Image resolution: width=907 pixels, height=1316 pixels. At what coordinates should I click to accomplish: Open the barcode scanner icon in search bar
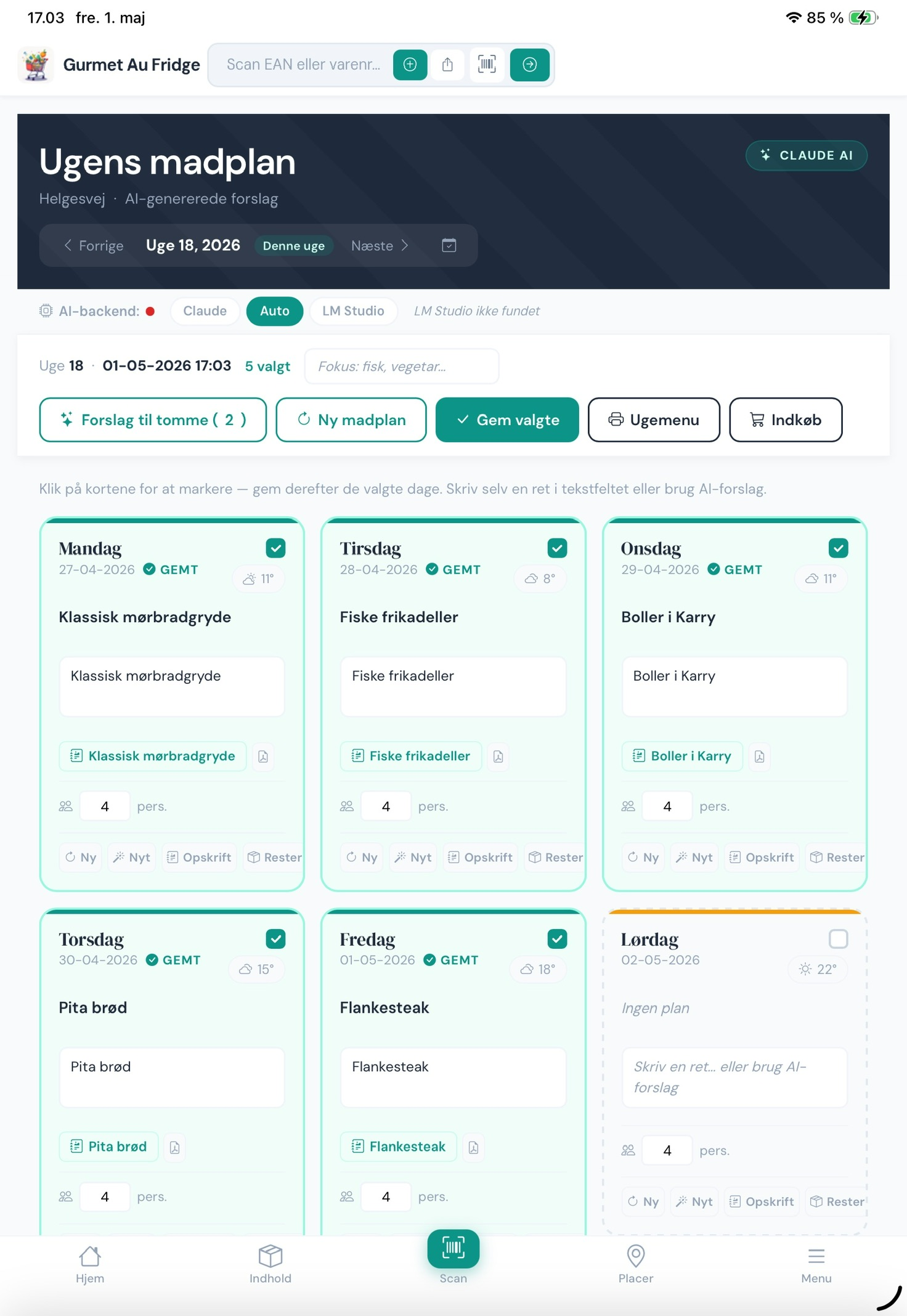click(x=487, y=64)
